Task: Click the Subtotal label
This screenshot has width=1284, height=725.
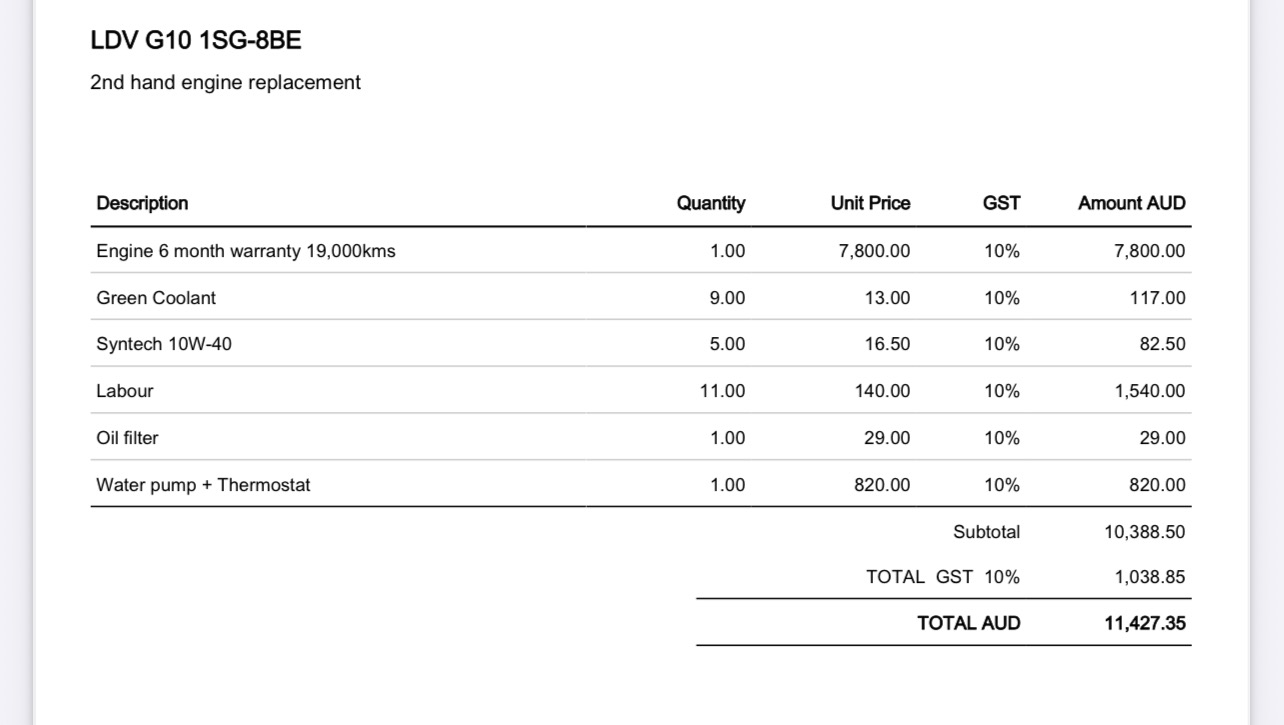Action: coord(986,532)
